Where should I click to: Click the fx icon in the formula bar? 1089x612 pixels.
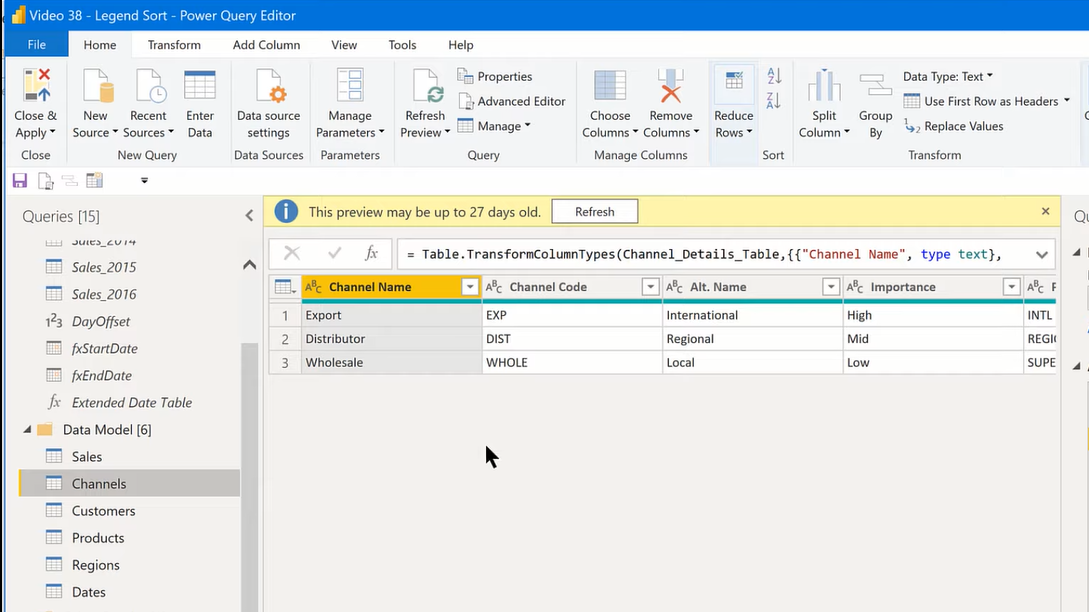click(x=372, y=254)
